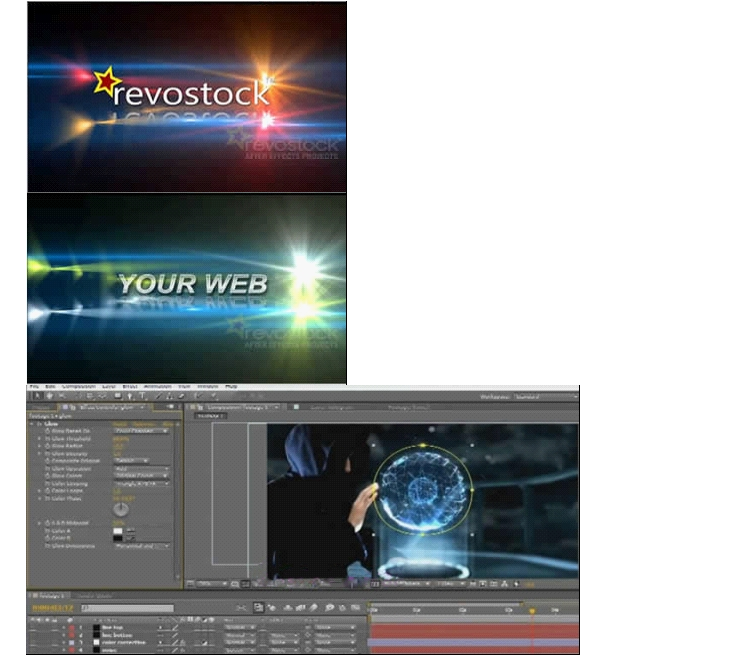Click the Color B black swatch

click(118, 538)
